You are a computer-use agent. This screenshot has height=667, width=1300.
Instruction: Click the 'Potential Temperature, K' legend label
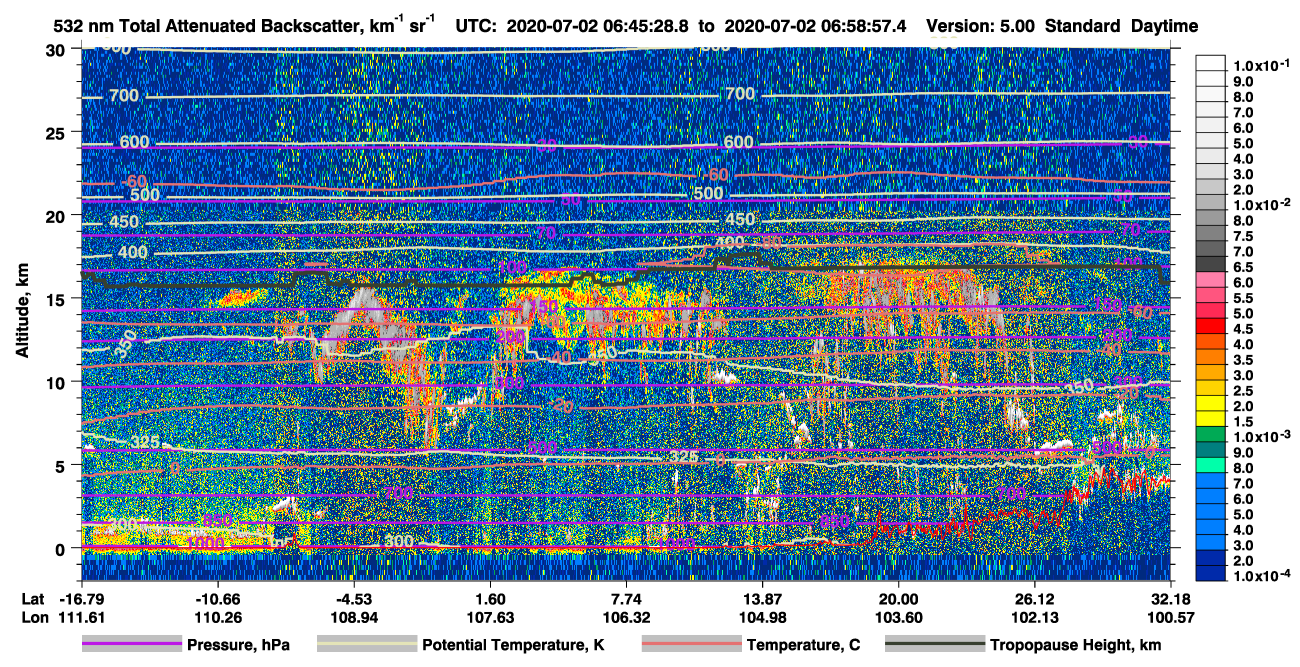pos(514,645)
